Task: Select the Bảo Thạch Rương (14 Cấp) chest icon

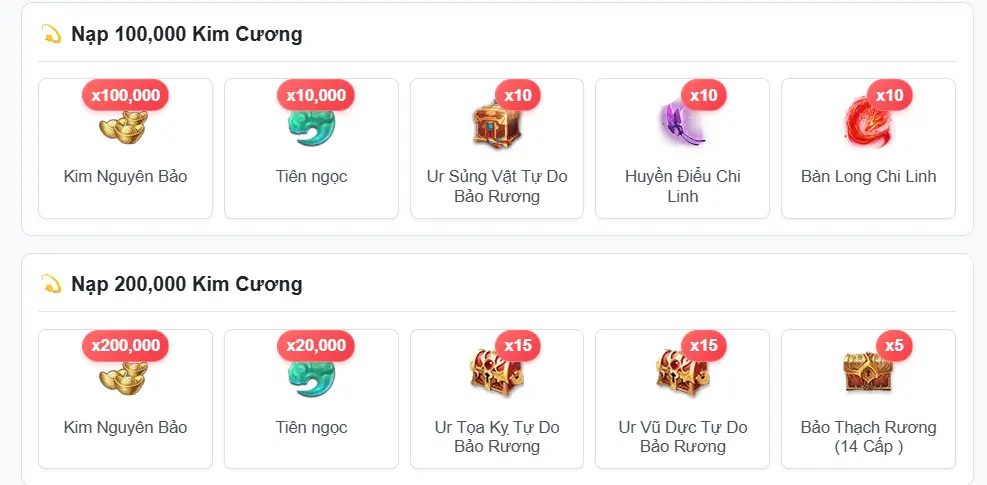Action: pyautogui.click(x=868, y=372)
